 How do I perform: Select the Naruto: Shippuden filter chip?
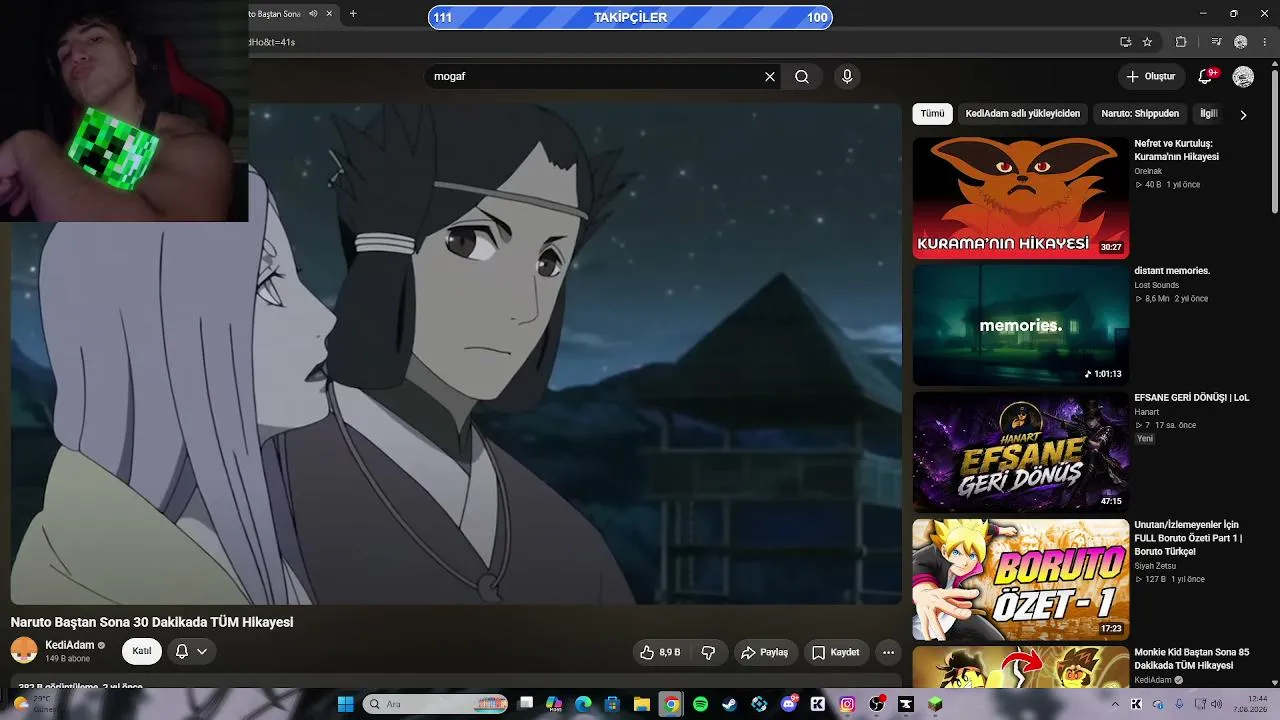click(1140, 114)
